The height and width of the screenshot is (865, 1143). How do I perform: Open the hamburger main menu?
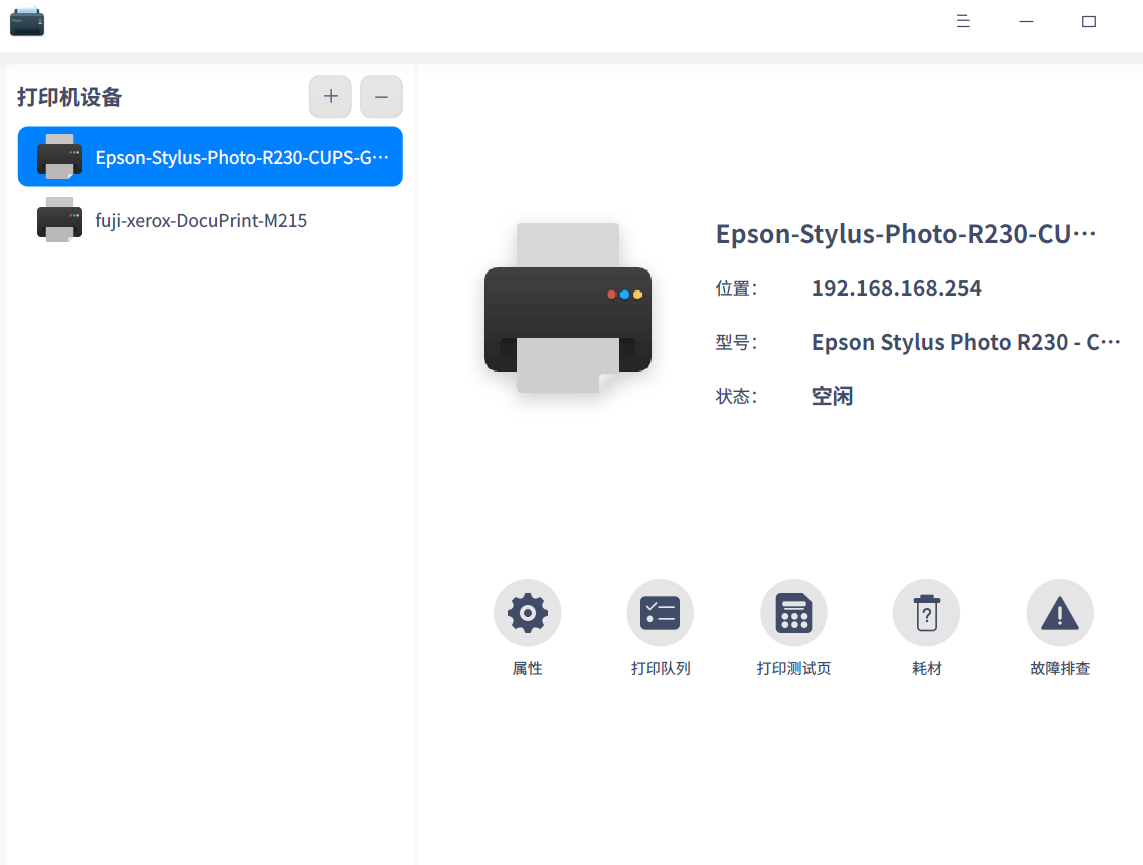pos(963,21)
